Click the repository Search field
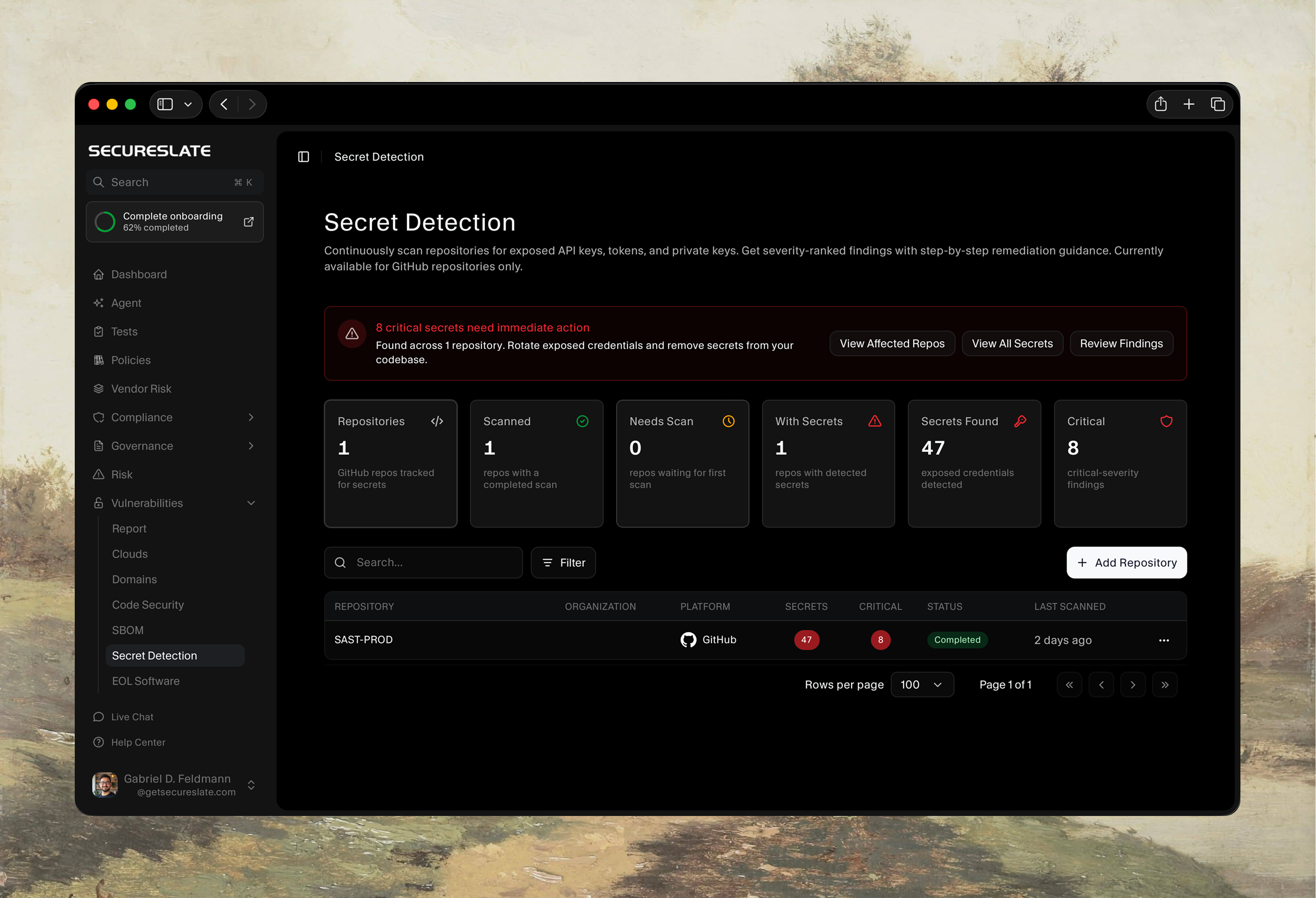 pos(423,563)
